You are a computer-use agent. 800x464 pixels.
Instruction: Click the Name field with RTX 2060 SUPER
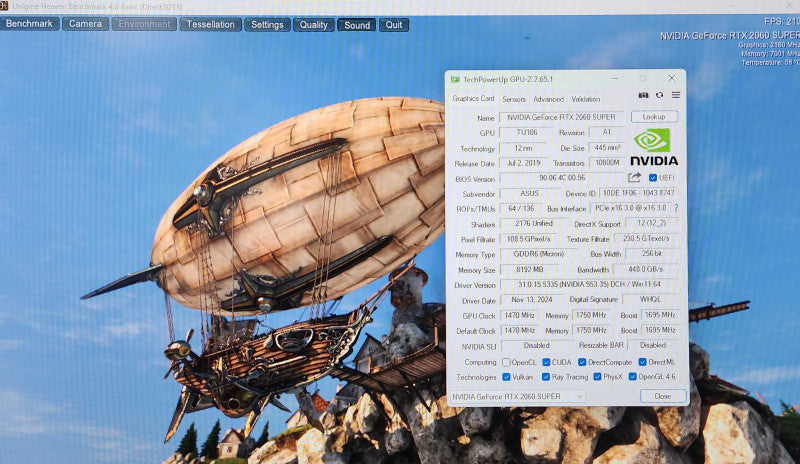[561, 117]
